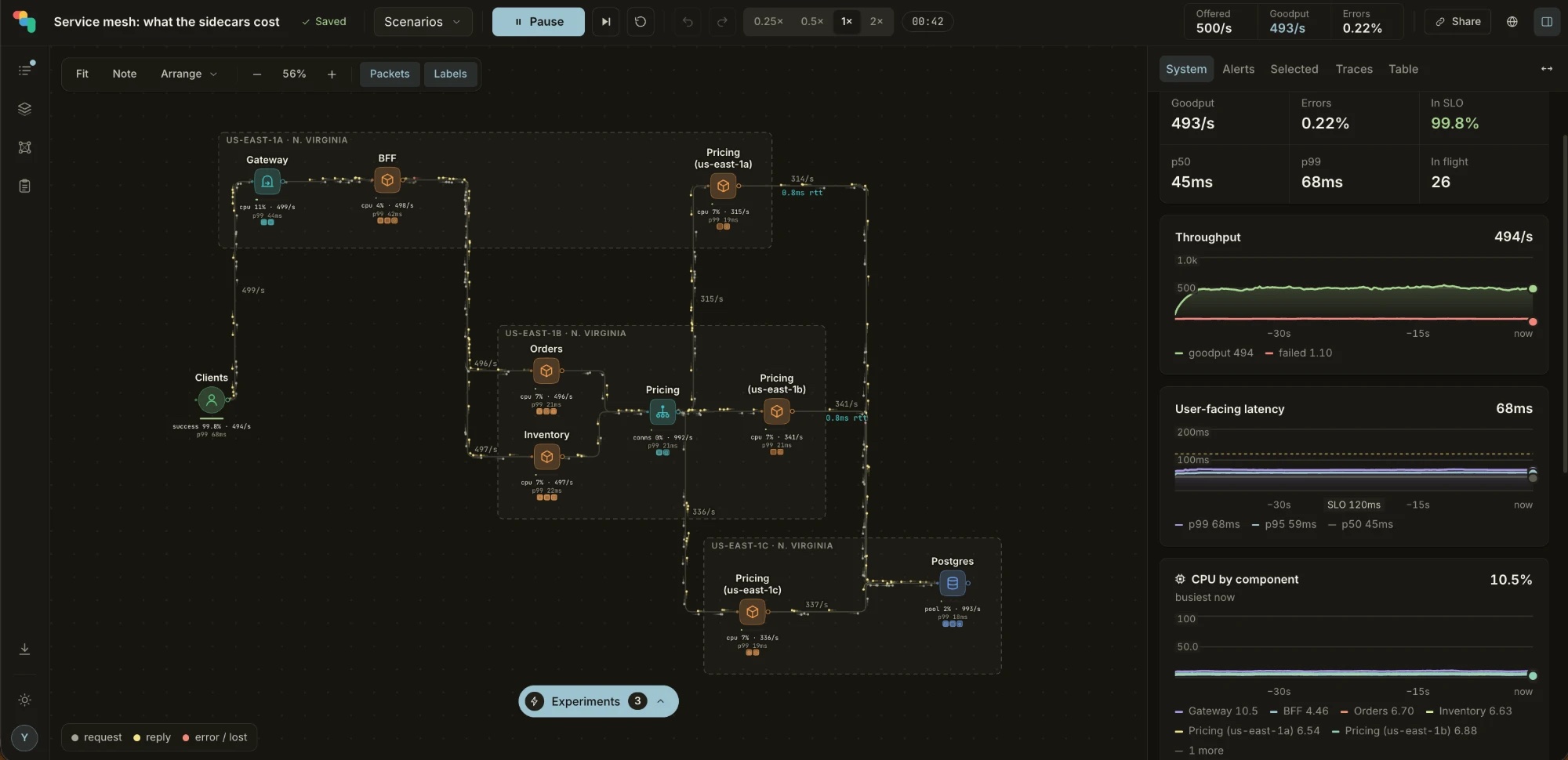Image resolution: width=1568 pixels, height=760 pixels.
Task: Set playback speed to 2×
Action: (x=877, y=22)
